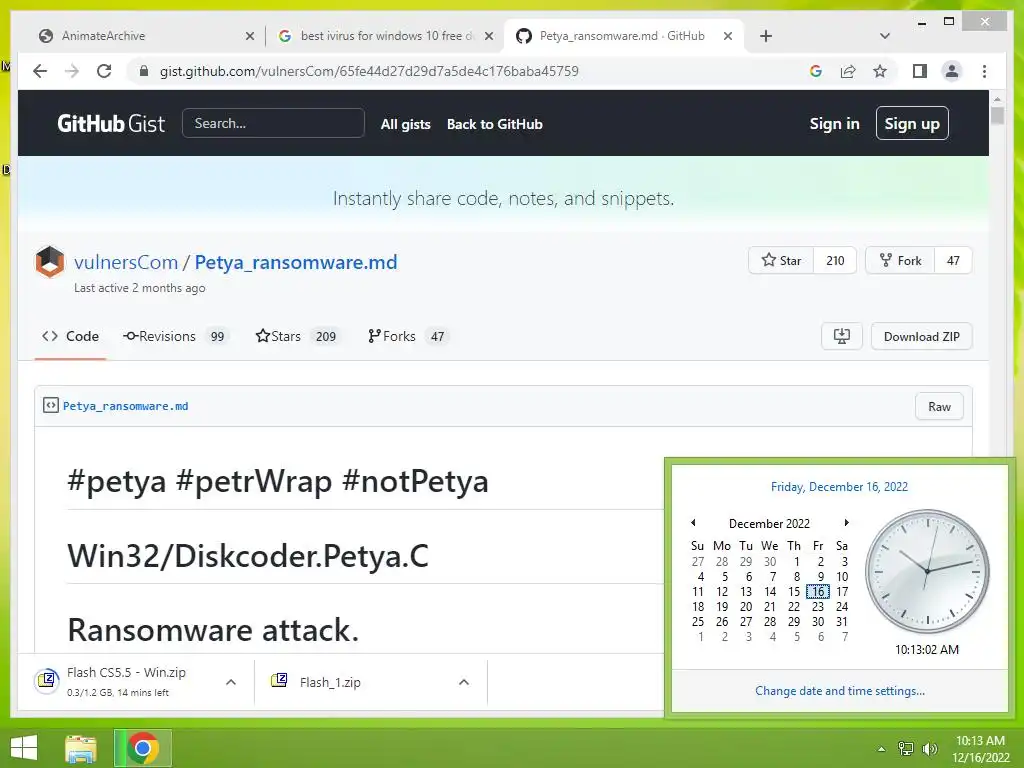The height and width of the screenshot is (768, 1024).
Task: Select December 16 in the calendar
Action: coord(818,592)
